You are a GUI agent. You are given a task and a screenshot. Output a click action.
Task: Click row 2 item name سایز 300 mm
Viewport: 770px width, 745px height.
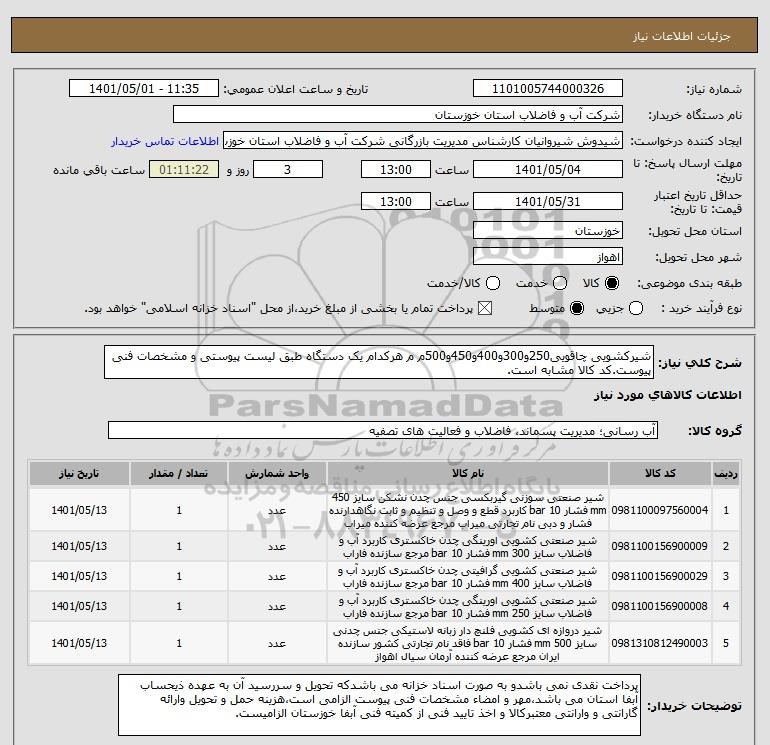[x=468, y=547]
